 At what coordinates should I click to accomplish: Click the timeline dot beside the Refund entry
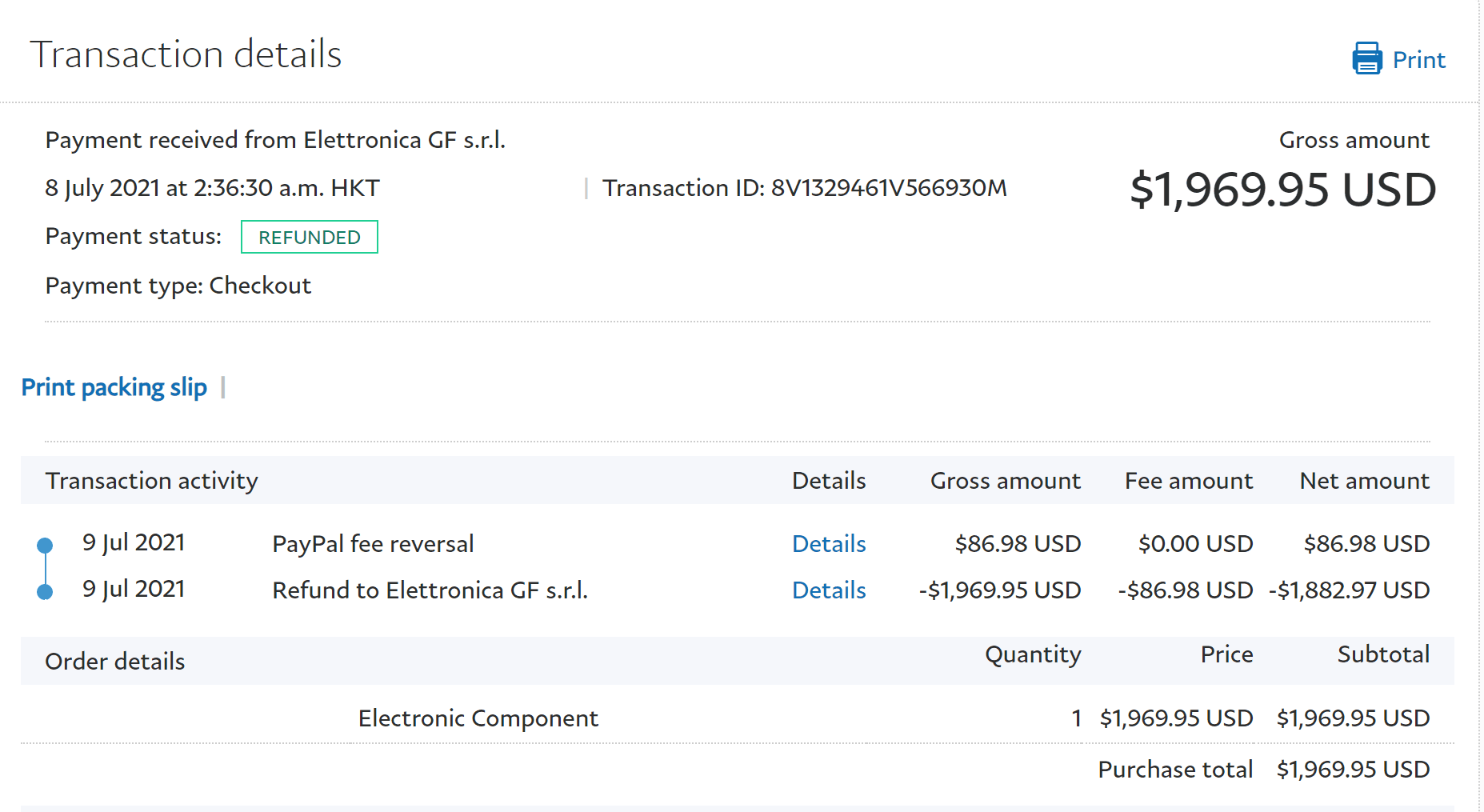click(x=45, y=592)
